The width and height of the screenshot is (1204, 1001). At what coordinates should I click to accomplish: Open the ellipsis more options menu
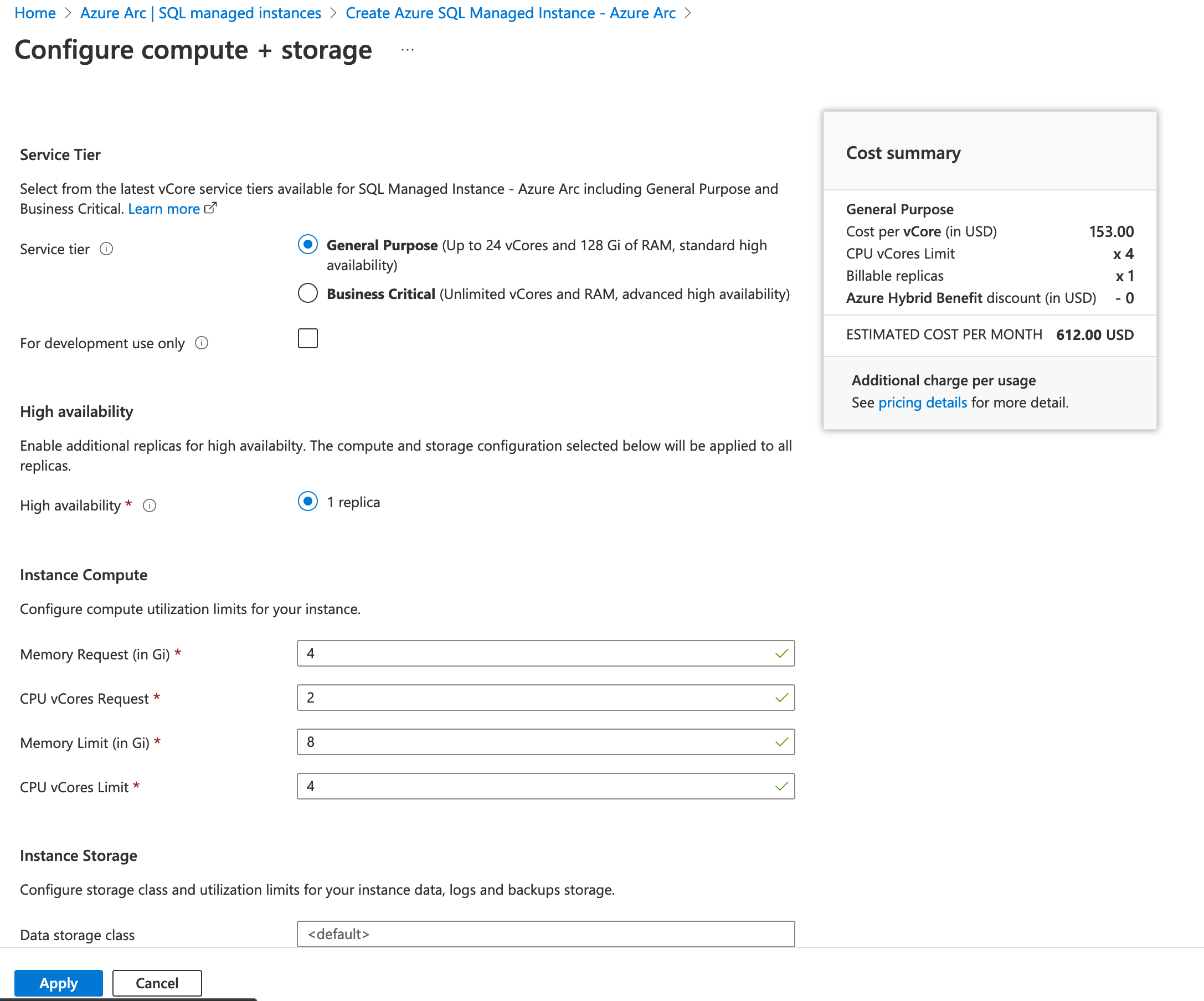pos(408,50)
